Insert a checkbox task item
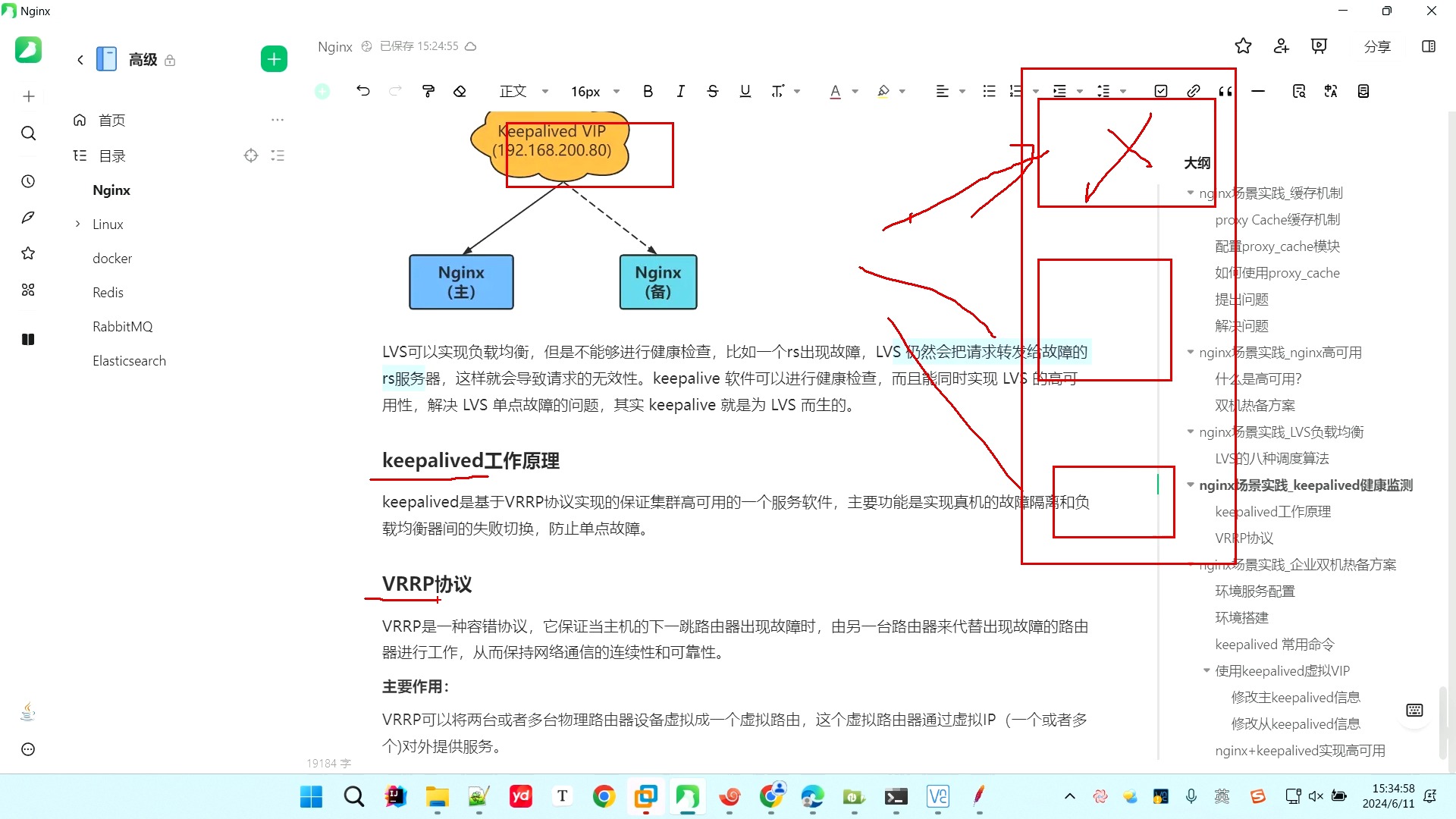The height and width of the screenshot is (819, 1456). coord(1161,91)
